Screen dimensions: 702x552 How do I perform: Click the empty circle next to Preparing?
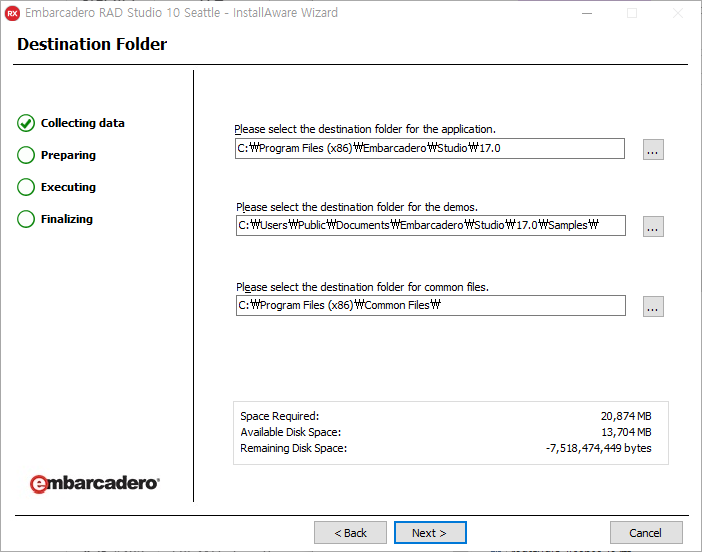pyautogui.click(x=26, y=155)
